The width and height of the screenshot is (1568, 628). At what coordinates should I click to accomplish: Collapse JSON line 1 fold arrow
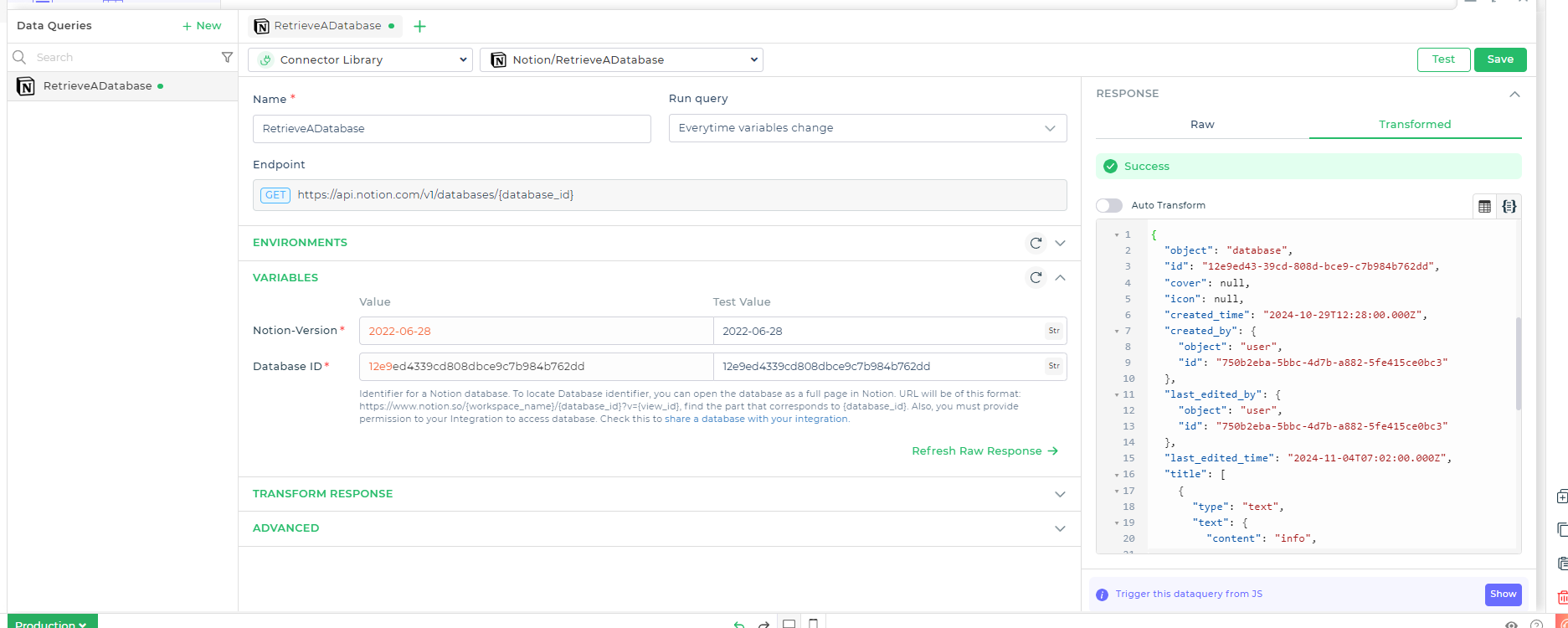[x=1117, y=235]
